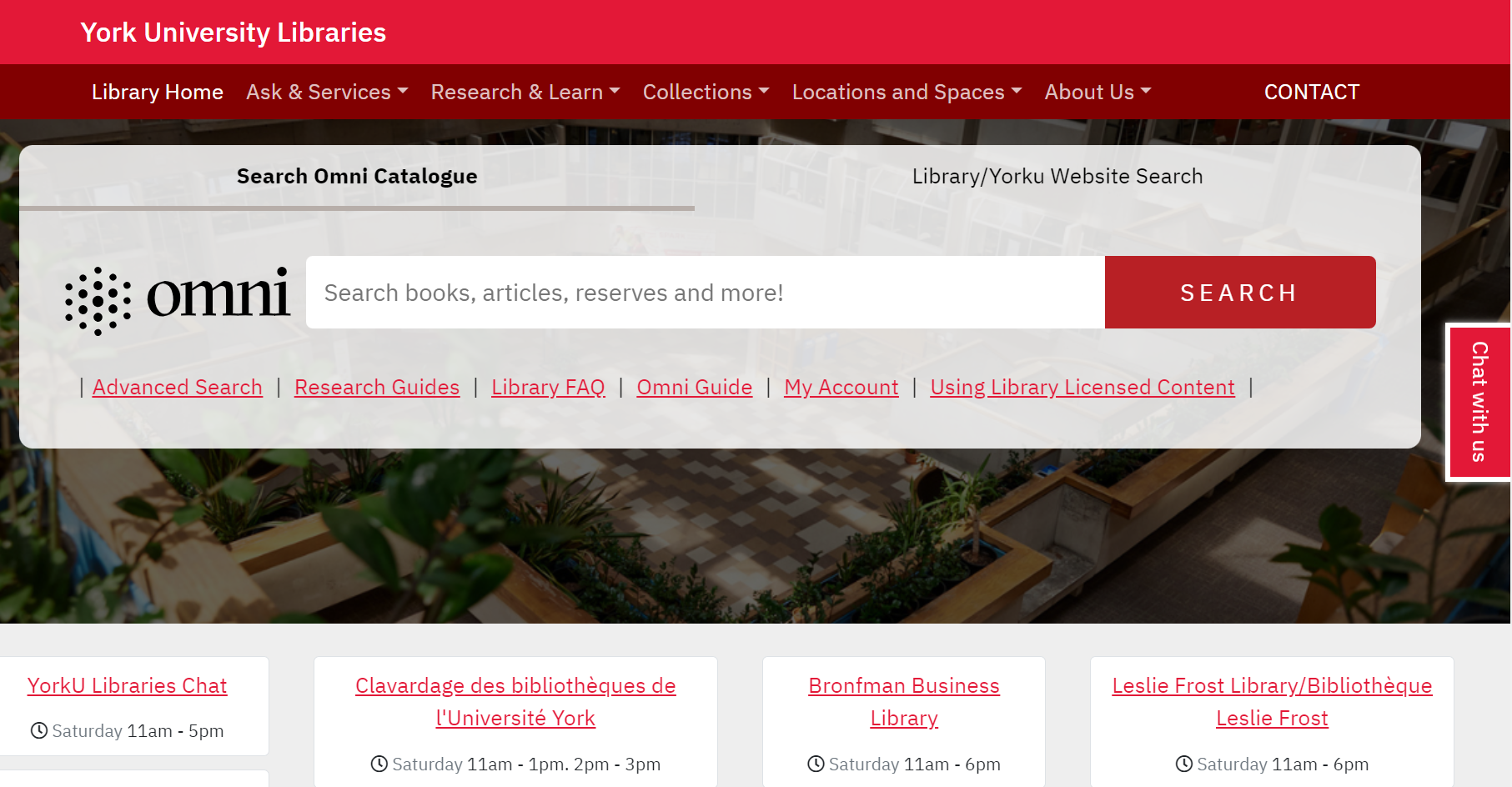
Task: Open Using Library Licensed Content link
Action: point(1083,388)
